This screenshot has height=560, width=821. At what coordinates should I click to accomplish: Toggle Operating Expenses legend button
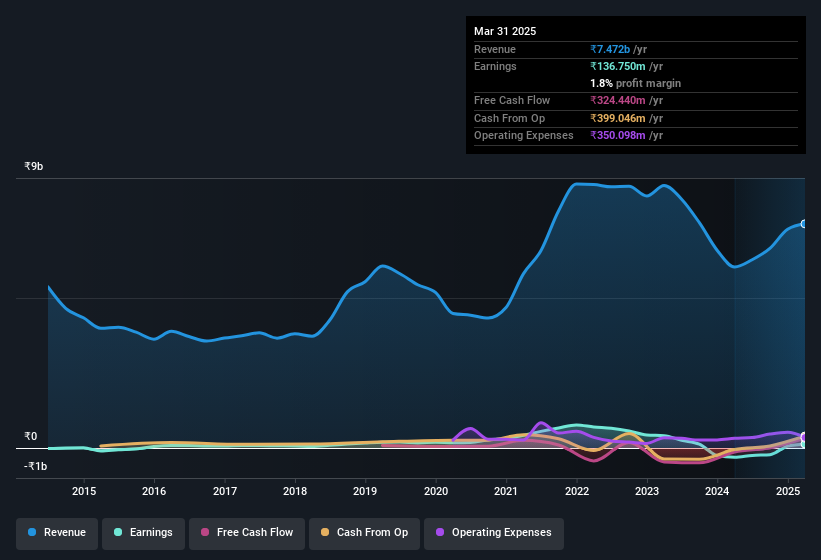click(494, 533)
